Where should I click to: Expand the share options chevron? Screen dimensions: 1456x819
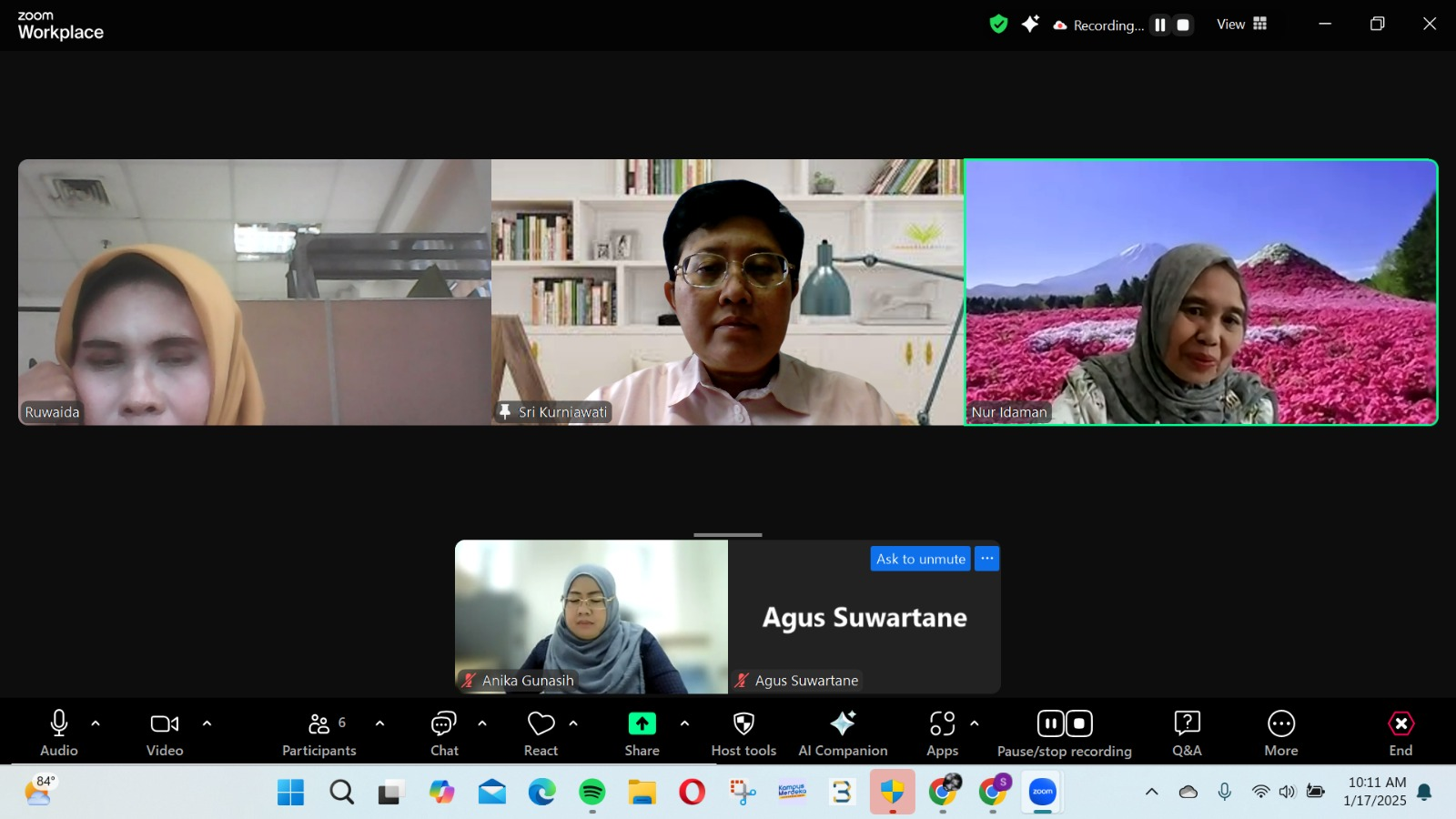click(684, 723)
